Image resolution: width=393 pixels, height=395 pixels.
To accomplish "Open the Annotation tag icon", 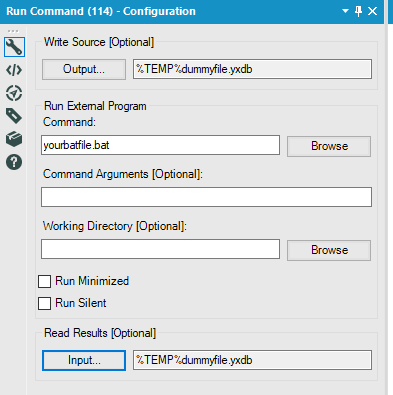I will (14, 116).
